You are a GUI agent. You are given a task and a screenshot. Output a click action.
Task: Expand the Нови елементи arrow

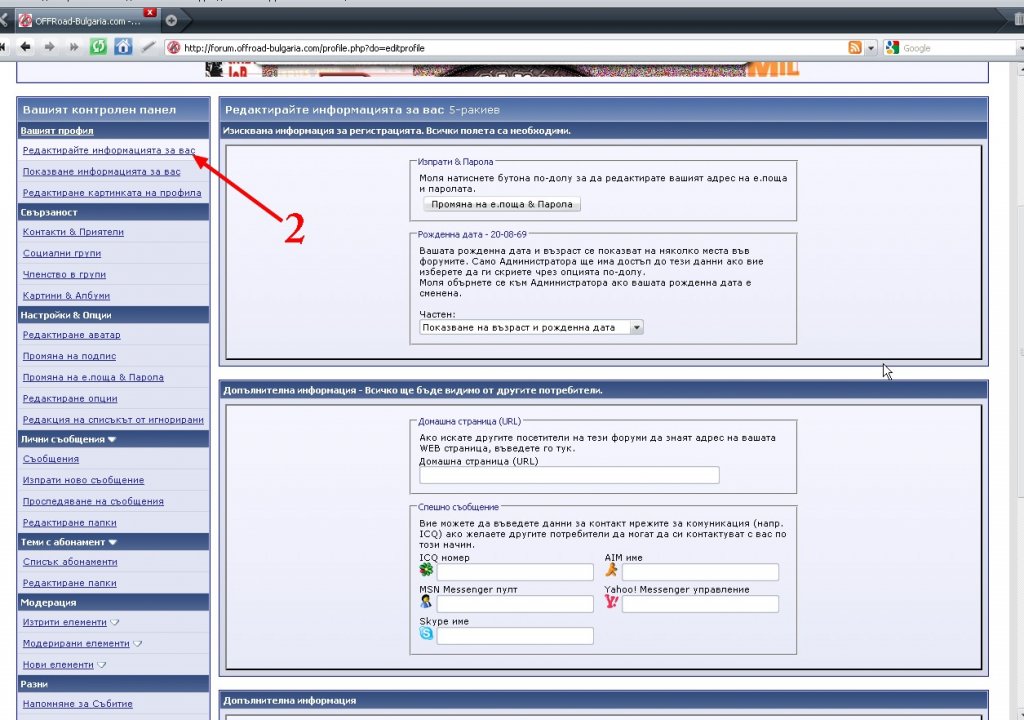tap(101, 665)
